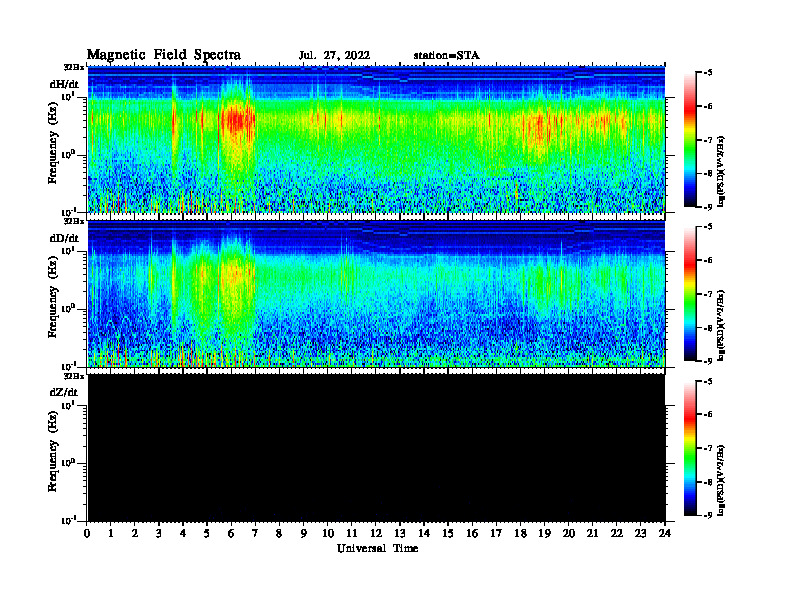
Task: Click the hour '18' tick label
Action: [520, 534]
